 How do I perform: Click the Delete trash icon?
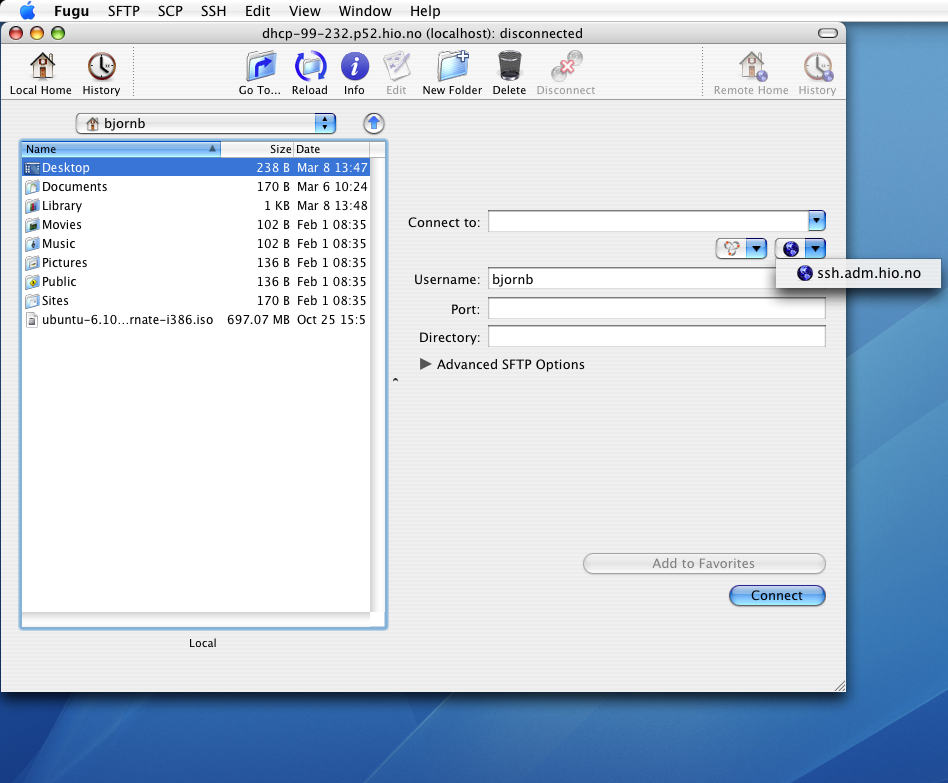(510, 65)
